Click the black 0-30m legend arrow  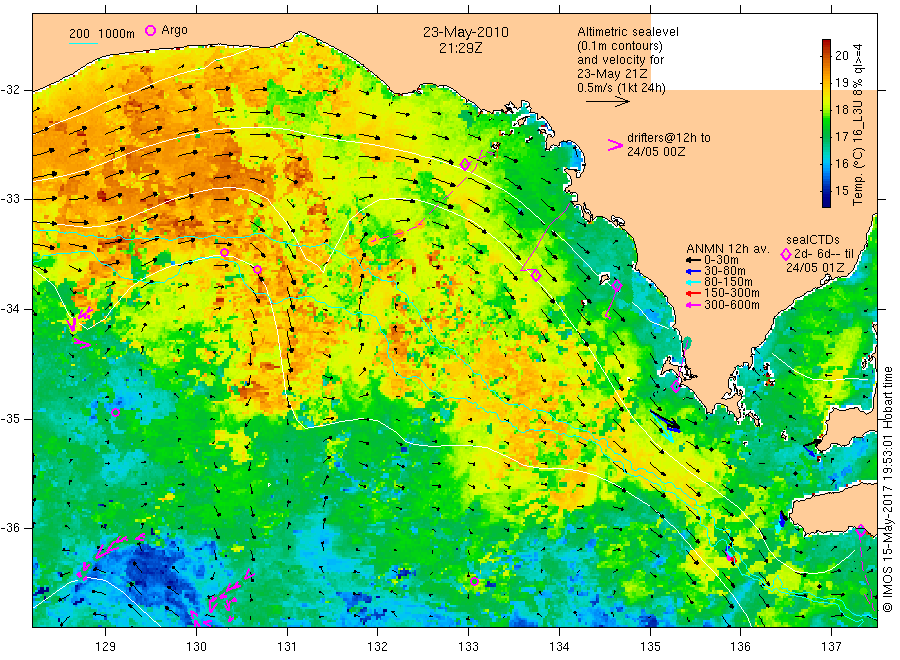[x=694, y=260]
